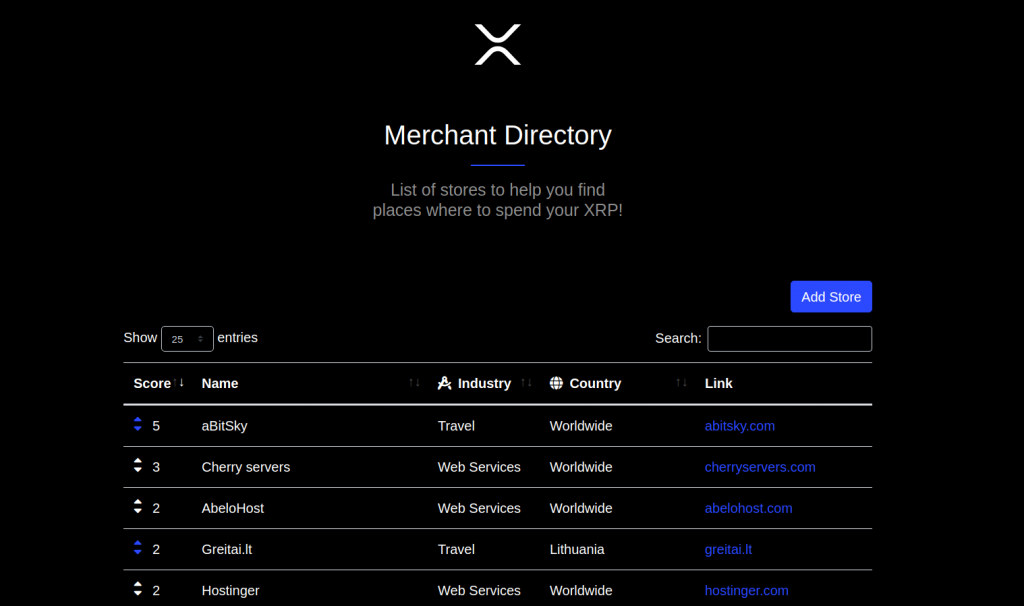The height and width of the screenshot is (606, 1024).
Task: Click Travel in the aBitSky row
Action: coord(456,426)
